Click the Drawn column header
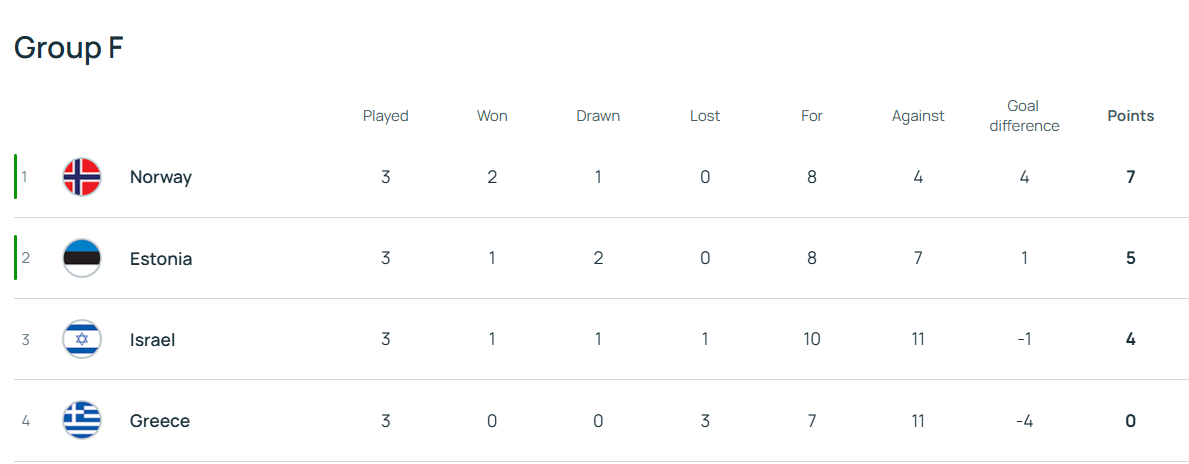The height and width of the screenshot is (464, 1189). pos(598,116)
